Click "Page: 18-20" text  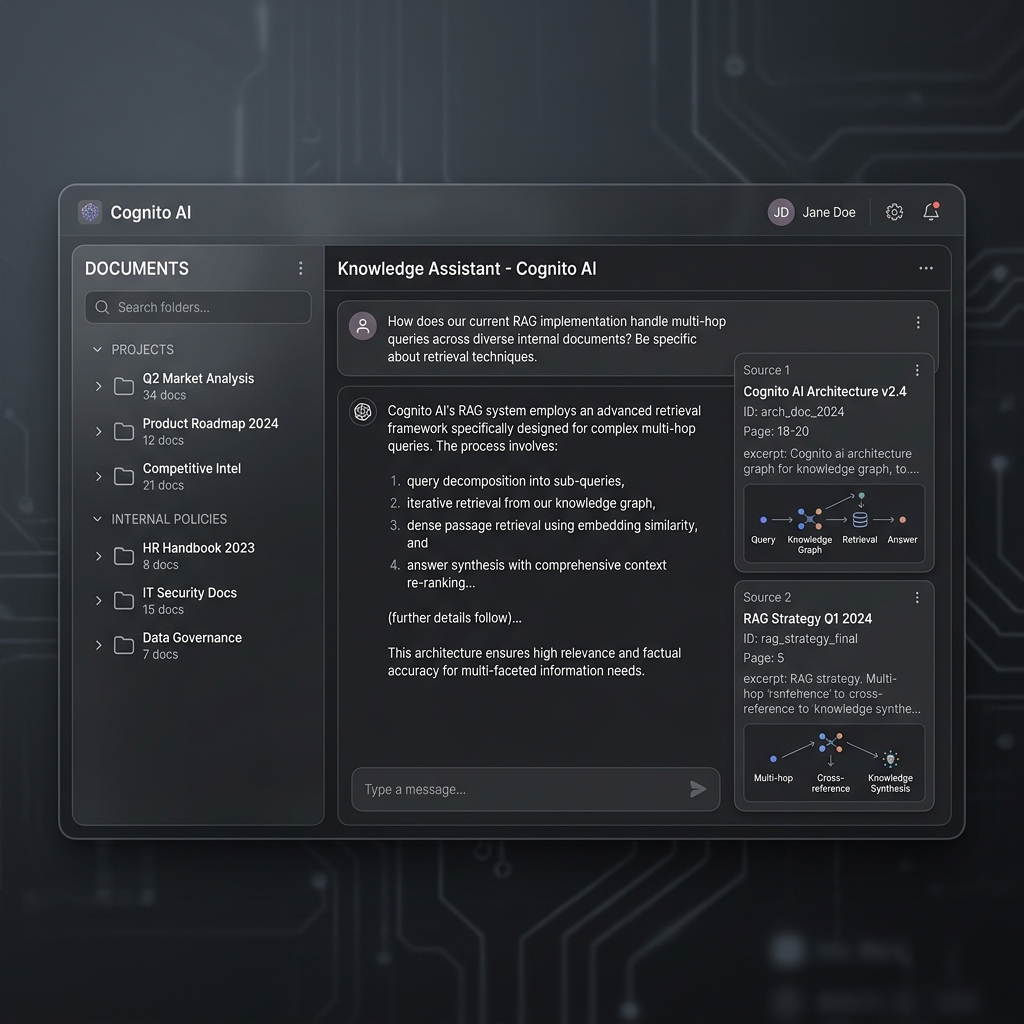pyautogui.click(x=776, y=431)
